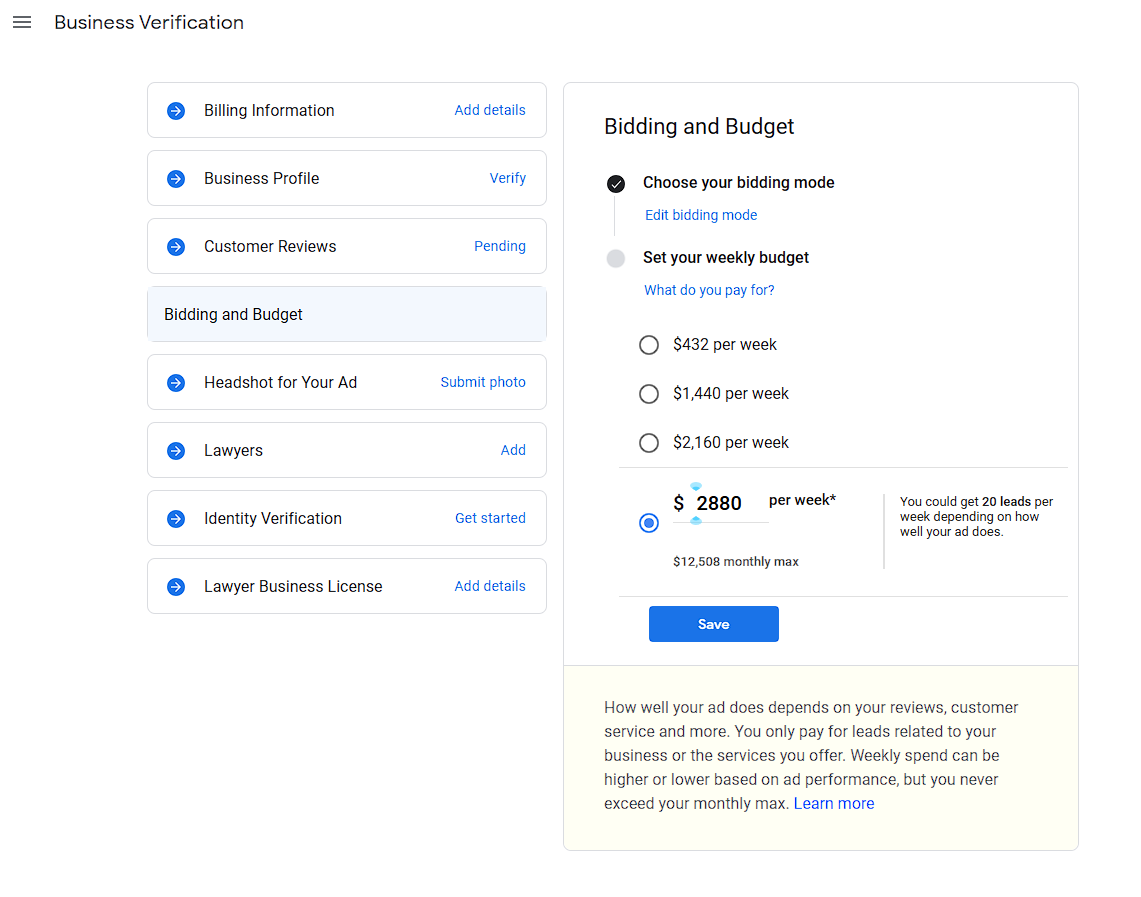
Task: Select the $1,440 per week budget option
Action: point(649,394)
